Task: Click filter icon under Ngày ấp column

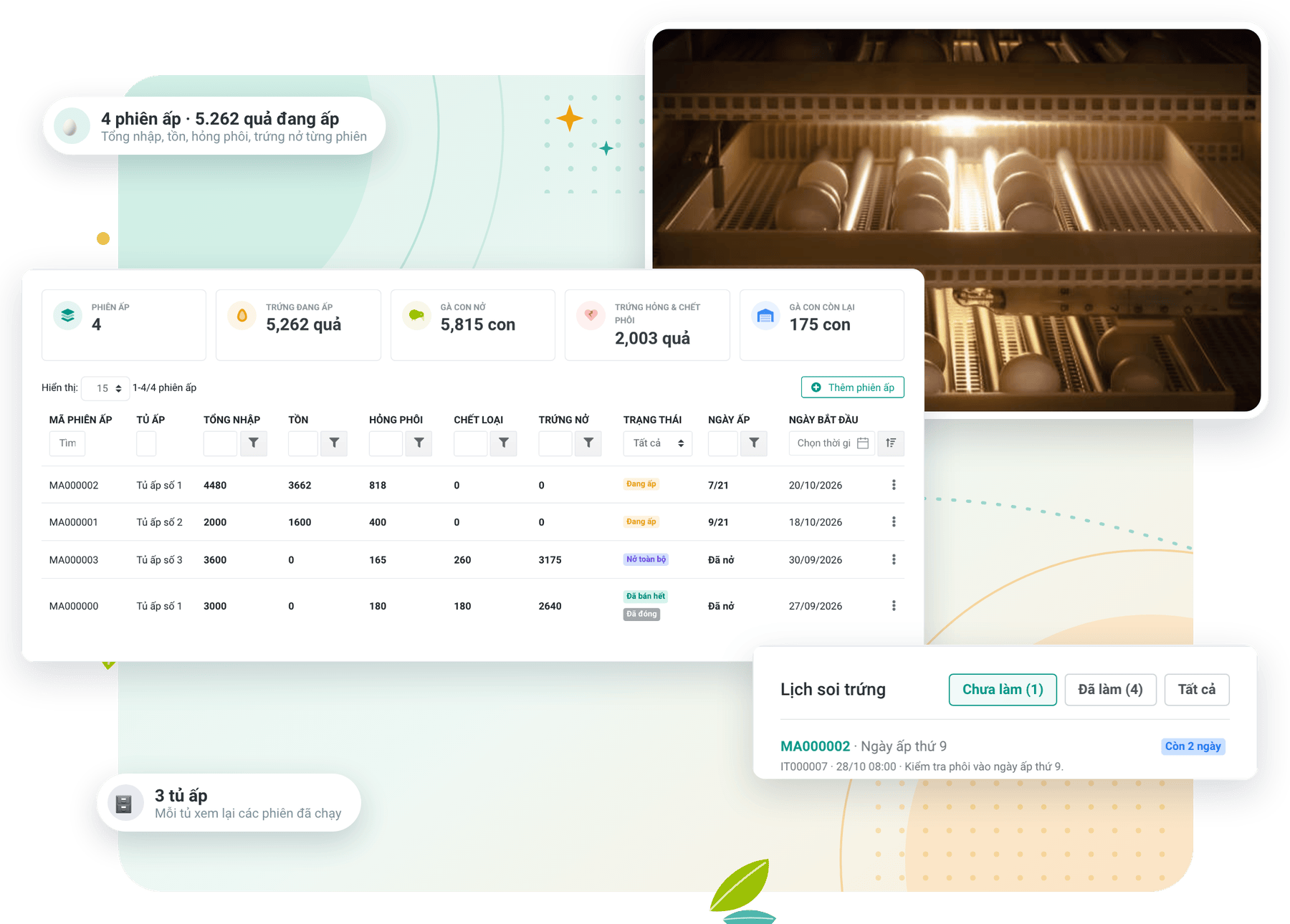Action: [754, 443]
